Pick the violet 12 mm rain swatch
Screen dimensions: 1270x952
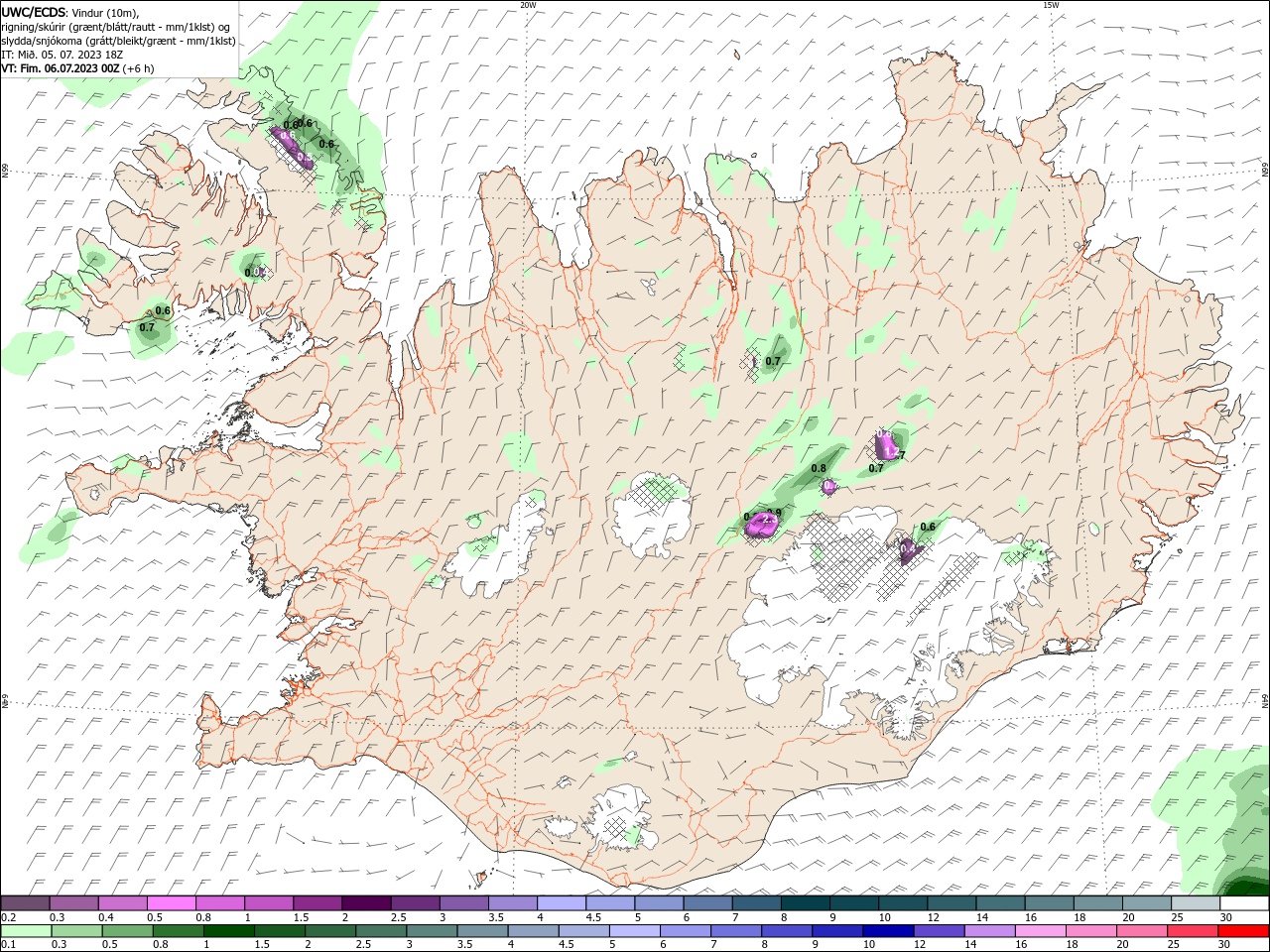[939, 931]
